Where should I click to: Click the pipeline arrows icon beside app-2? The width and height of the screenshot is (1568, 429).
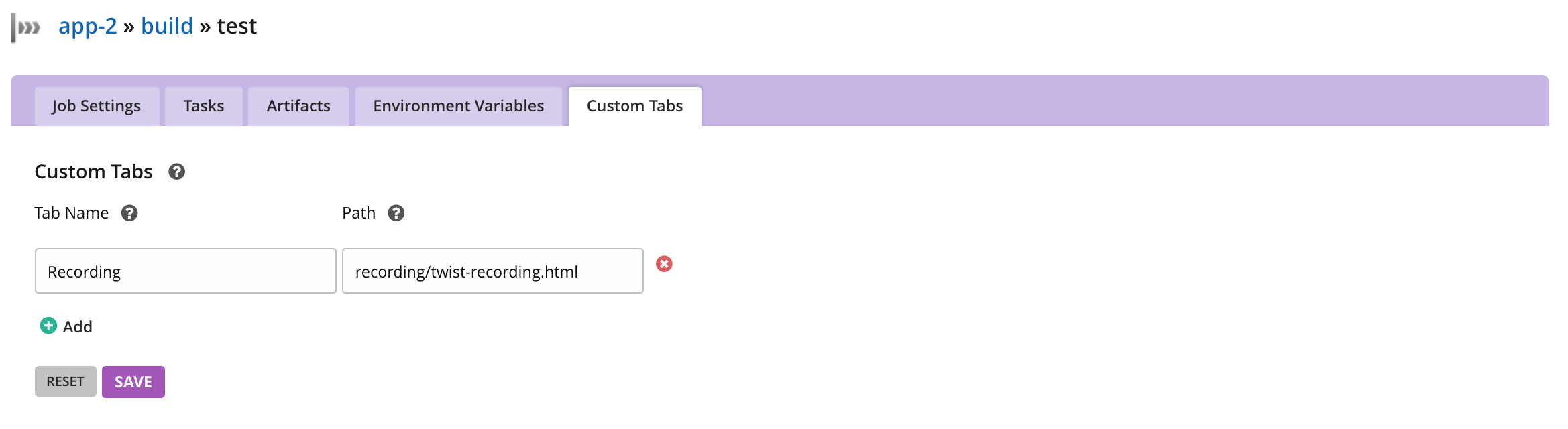(25, 27)
